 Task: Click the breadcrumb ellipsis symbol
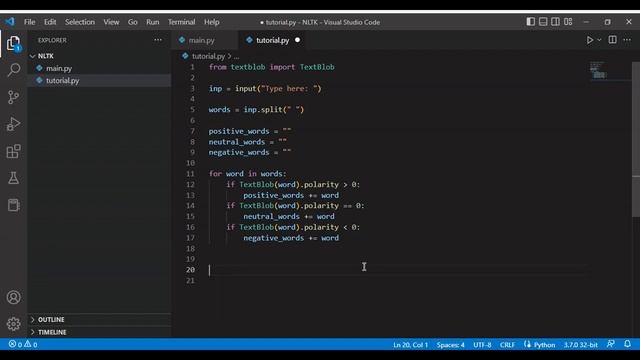237,56
